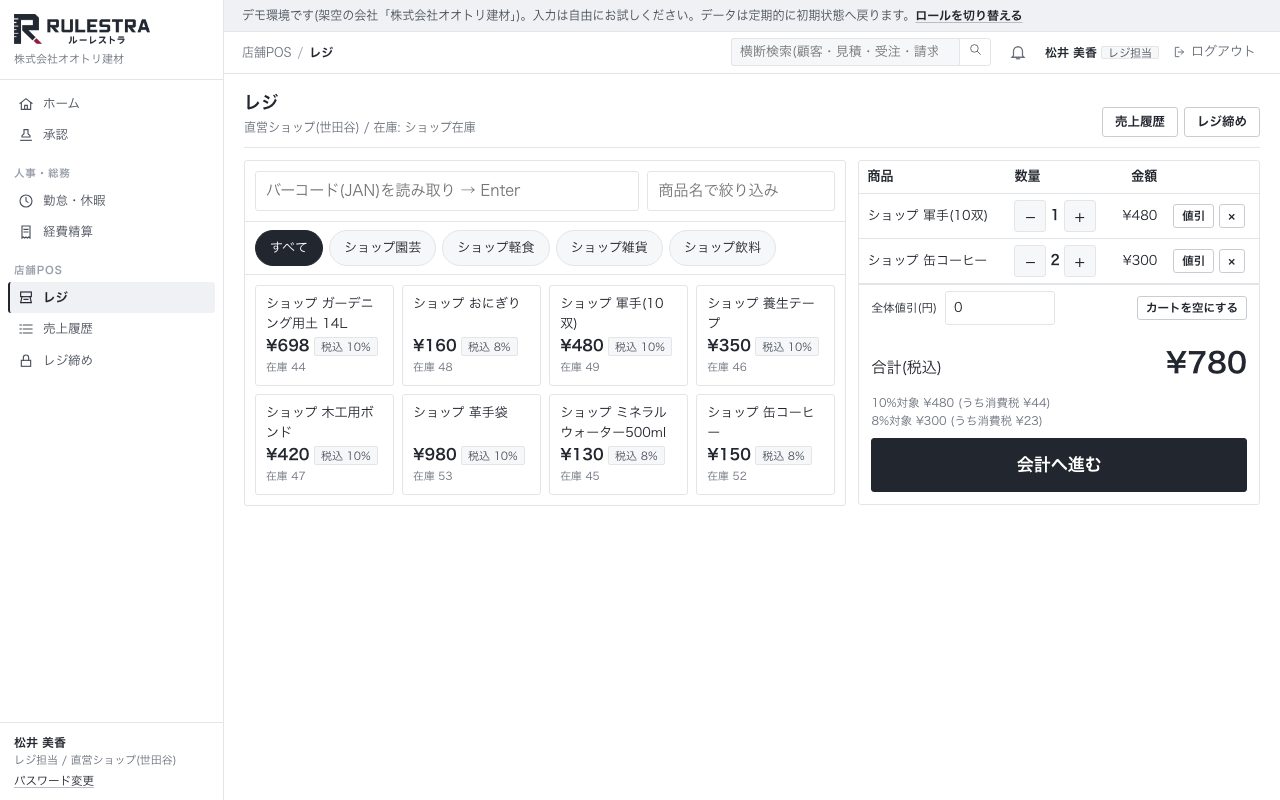Open ホーム in the sidebar
The image size is (1280, 800).
click(111, 103)
